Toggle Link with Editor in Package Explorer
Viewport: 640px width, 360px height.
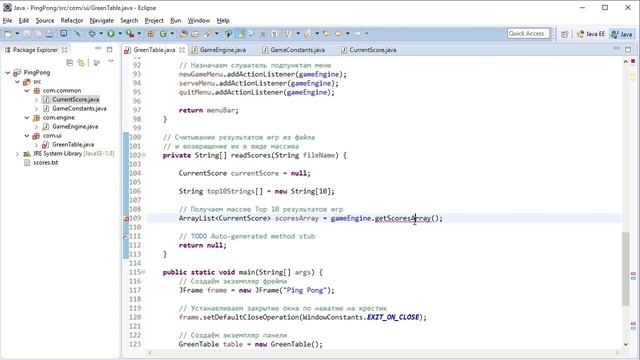point(81,62)
